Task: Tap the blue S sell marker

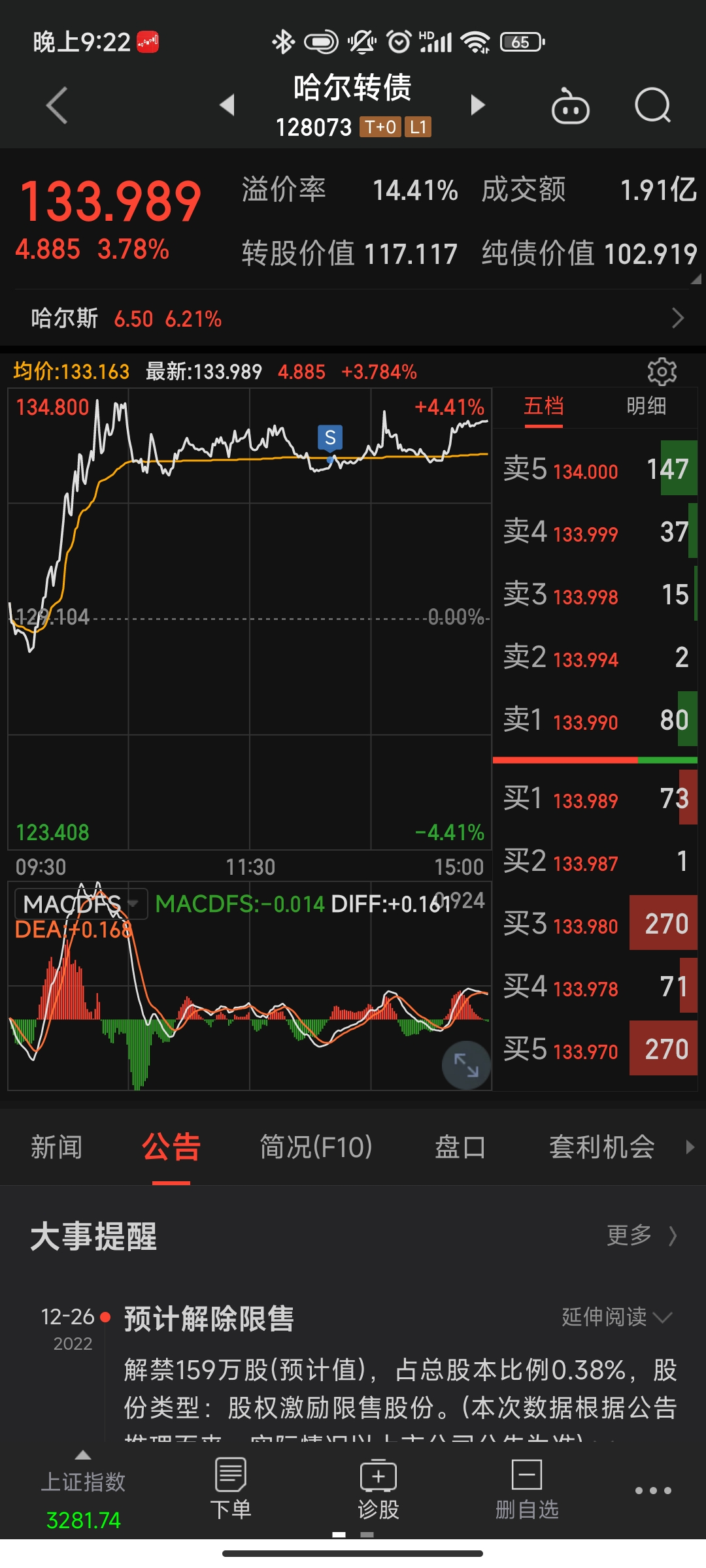Action: click(x=330, y=438)
